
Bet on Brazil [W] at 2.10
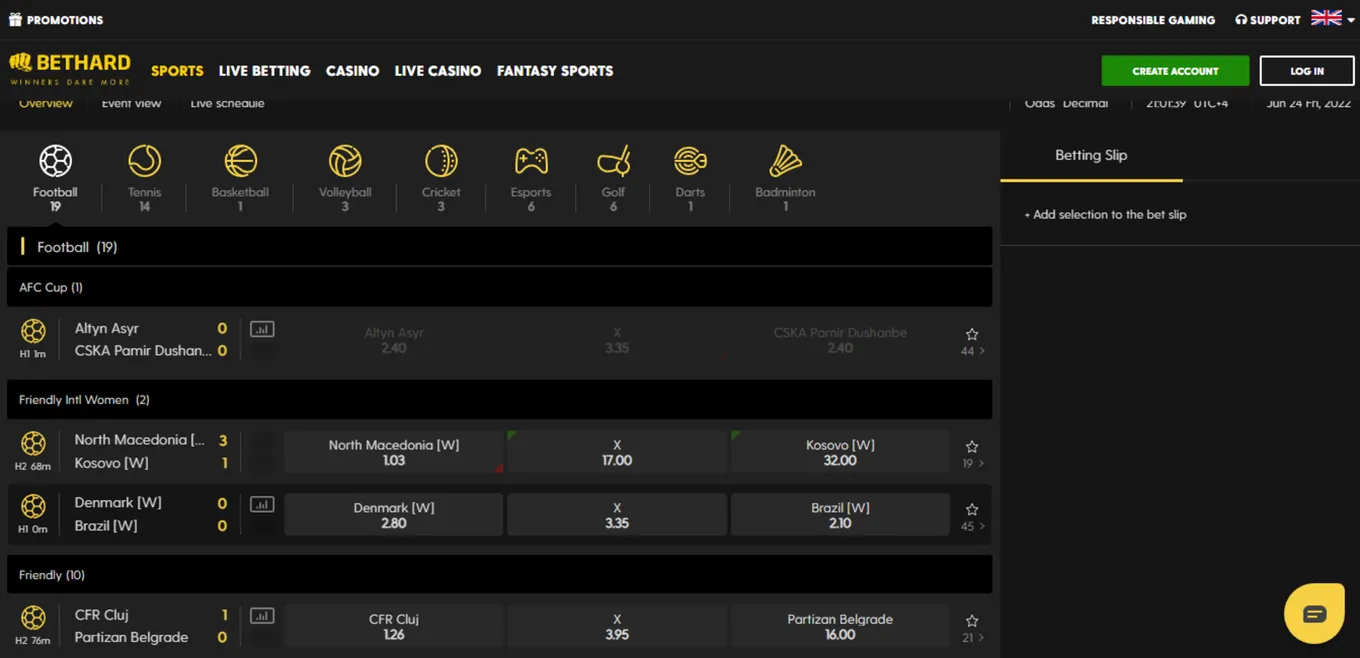point(840,515)
